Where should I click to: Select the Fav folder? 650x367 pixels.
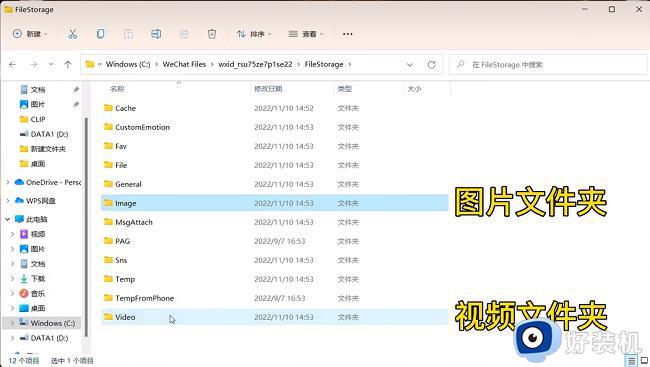[x=274, y=146]
